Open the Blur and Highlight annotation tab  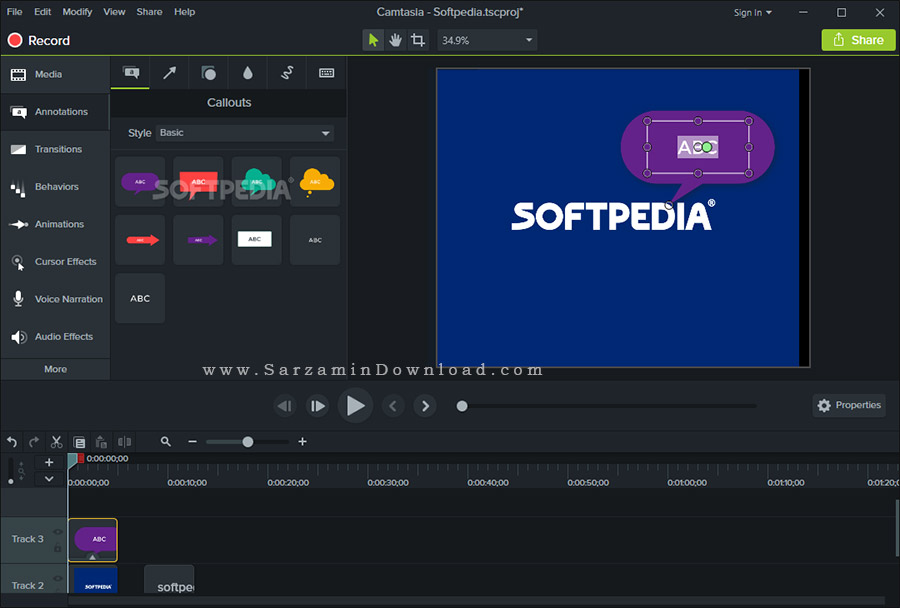tap(247, 73)
